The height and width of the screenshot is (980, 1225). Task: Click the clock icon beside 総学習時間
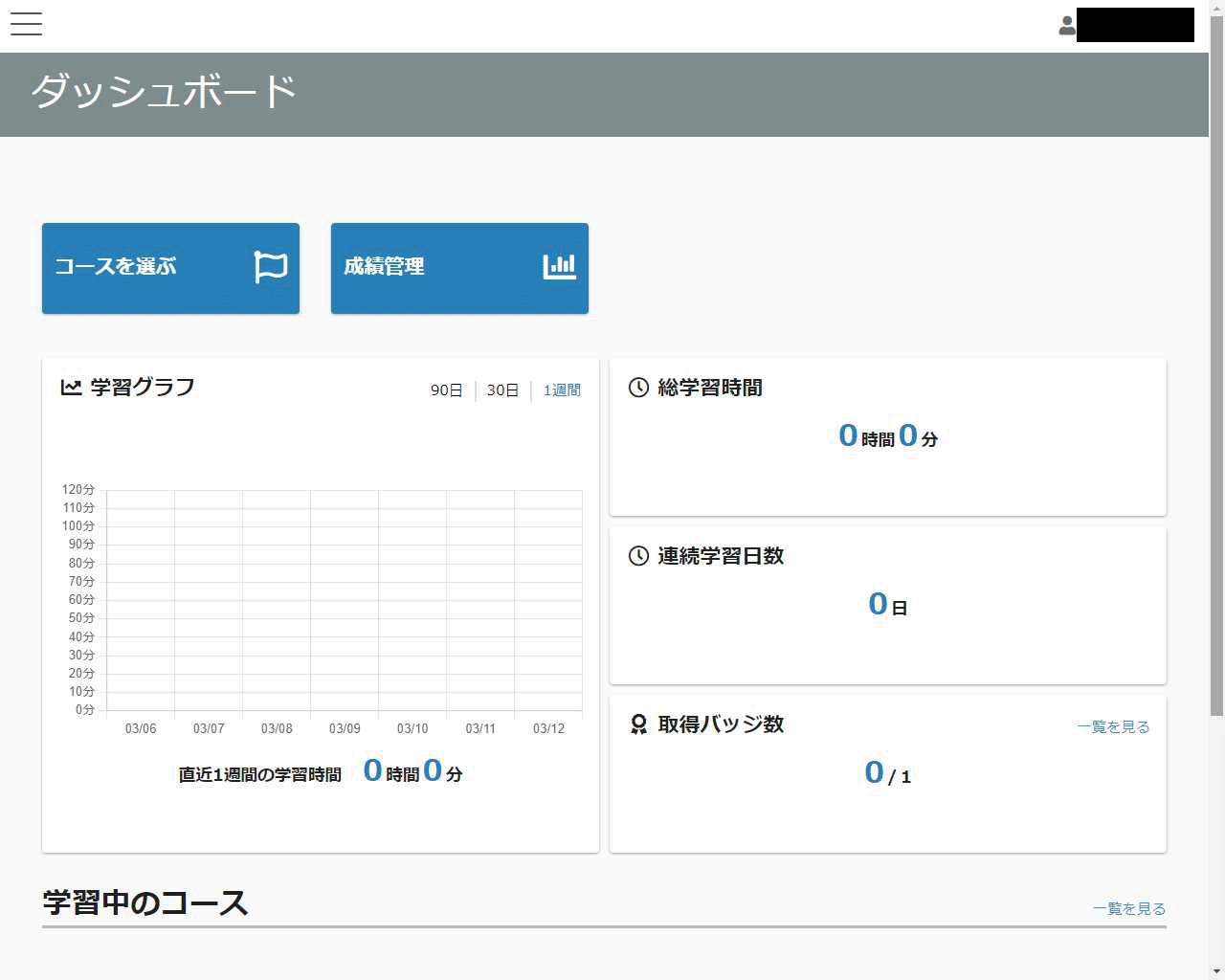[638, 388]
